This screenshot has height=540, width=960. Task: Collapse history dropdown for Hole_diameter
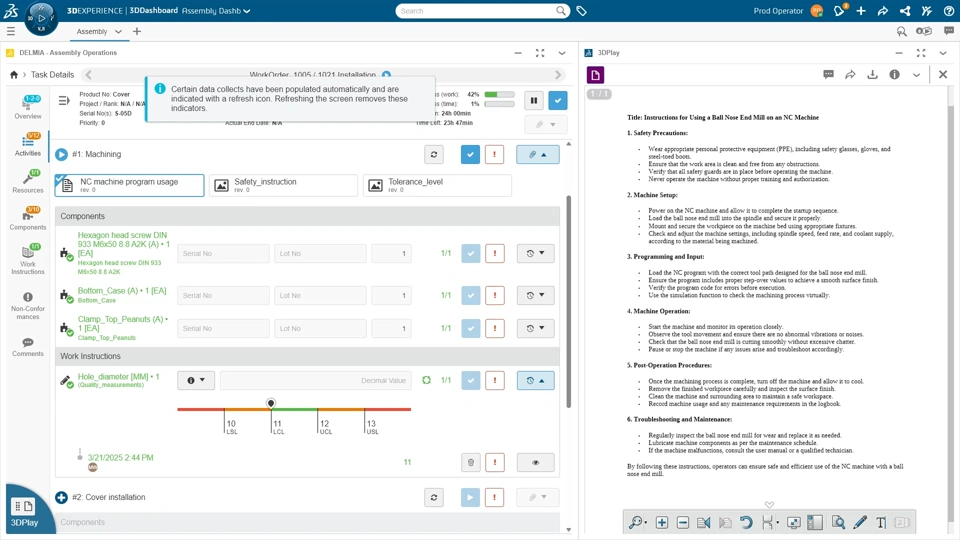[x=536, y=380]
